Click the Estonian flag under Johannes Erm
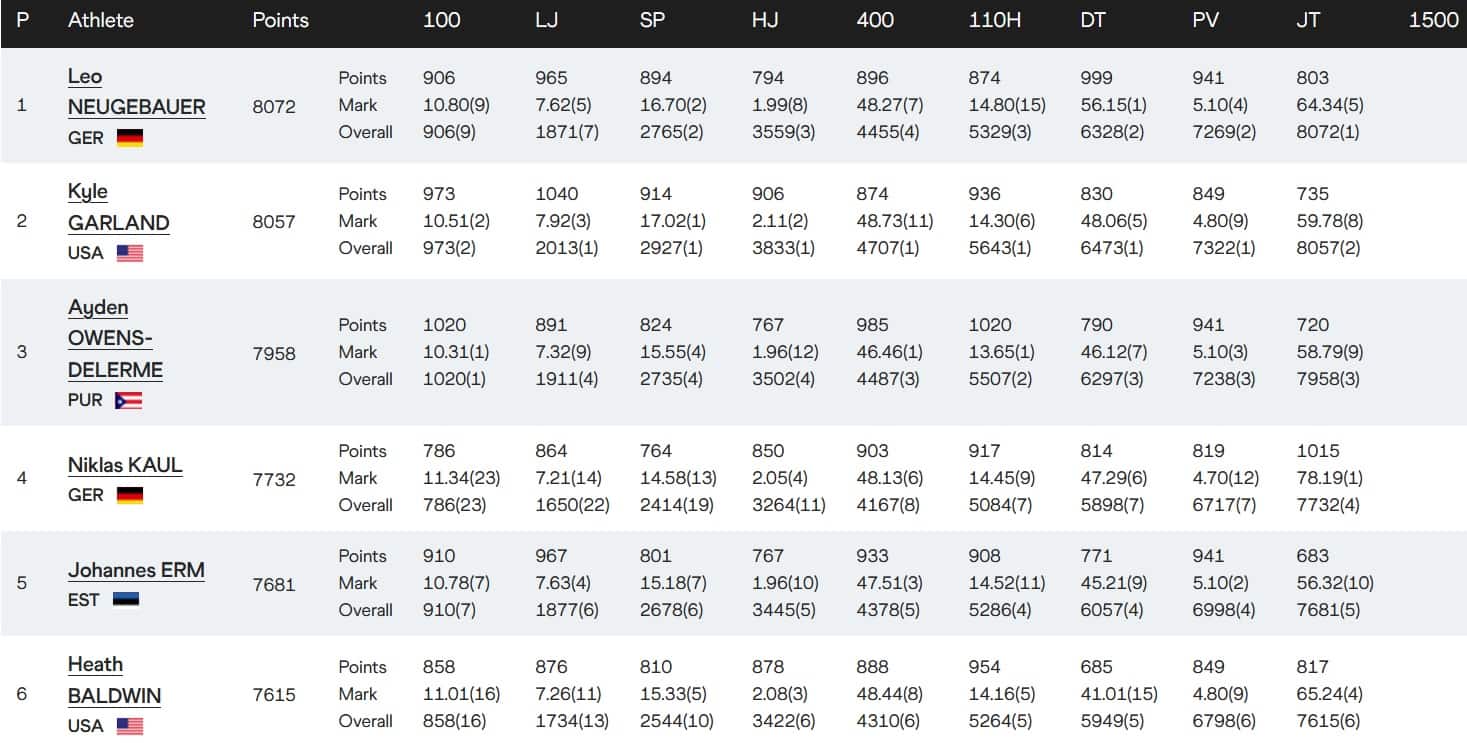 126,600
